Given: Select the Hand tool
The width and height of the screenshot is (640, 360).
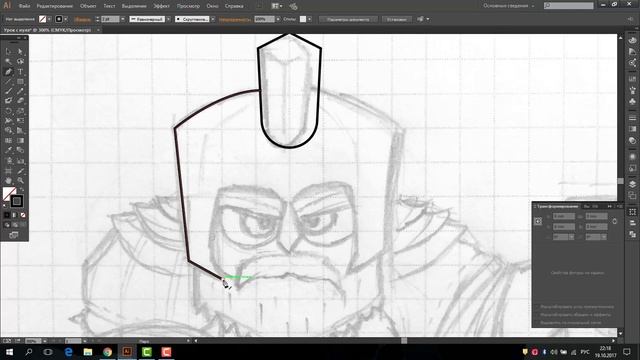Looking at the screenshot, I should [9, 180].
